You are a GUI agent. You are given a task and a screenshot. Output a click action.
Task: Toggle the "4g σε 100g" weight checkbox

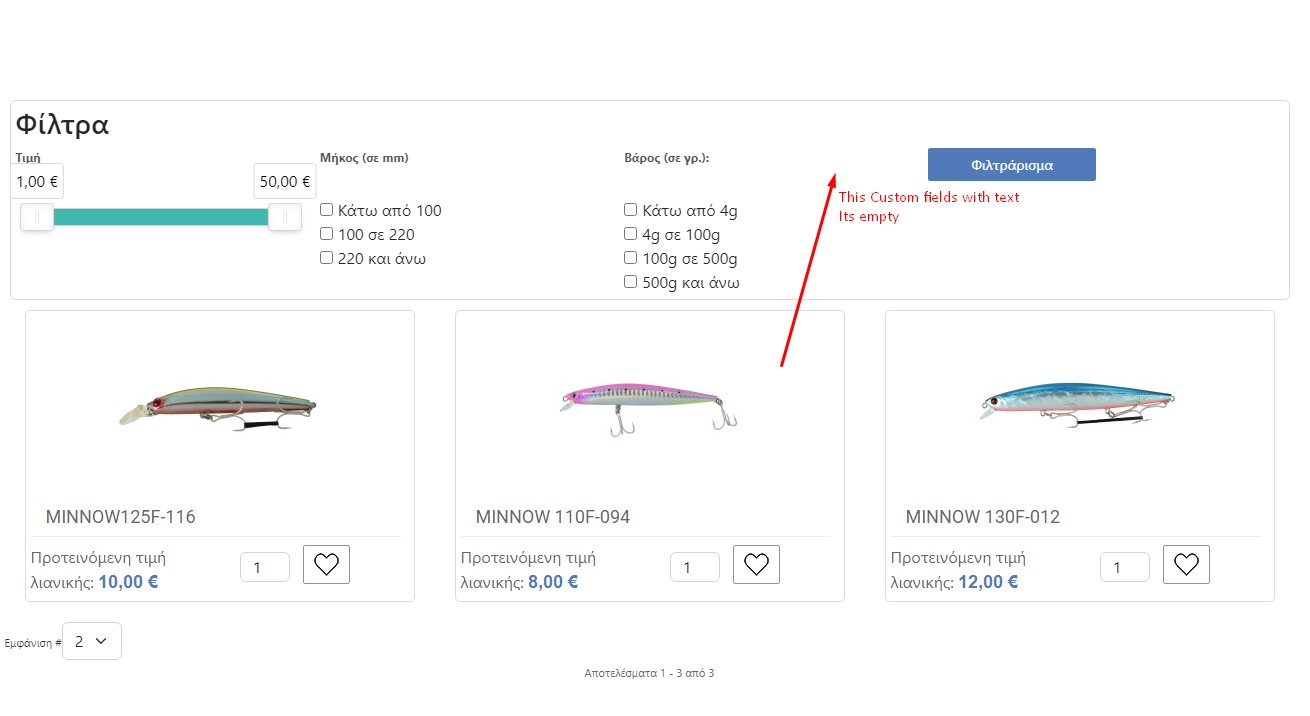coord(631,234)
